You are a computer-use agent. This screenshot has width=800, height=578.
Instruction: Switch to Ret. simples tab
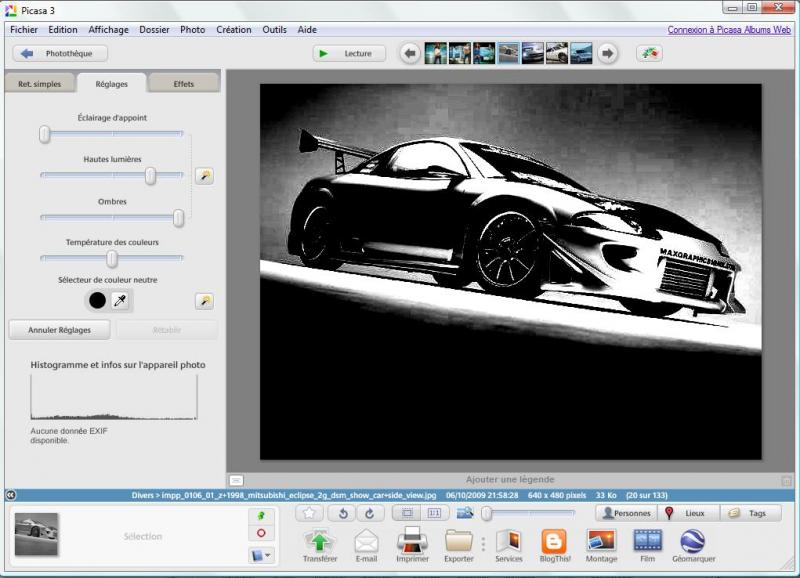coord(39,84)
